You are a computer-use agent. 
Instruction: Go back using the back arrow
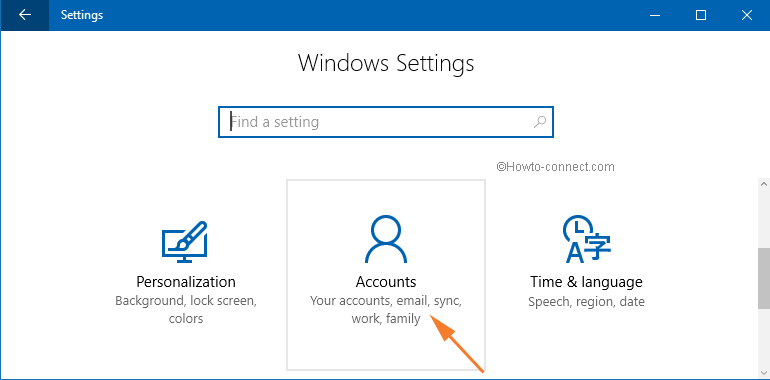coord(24,15)
